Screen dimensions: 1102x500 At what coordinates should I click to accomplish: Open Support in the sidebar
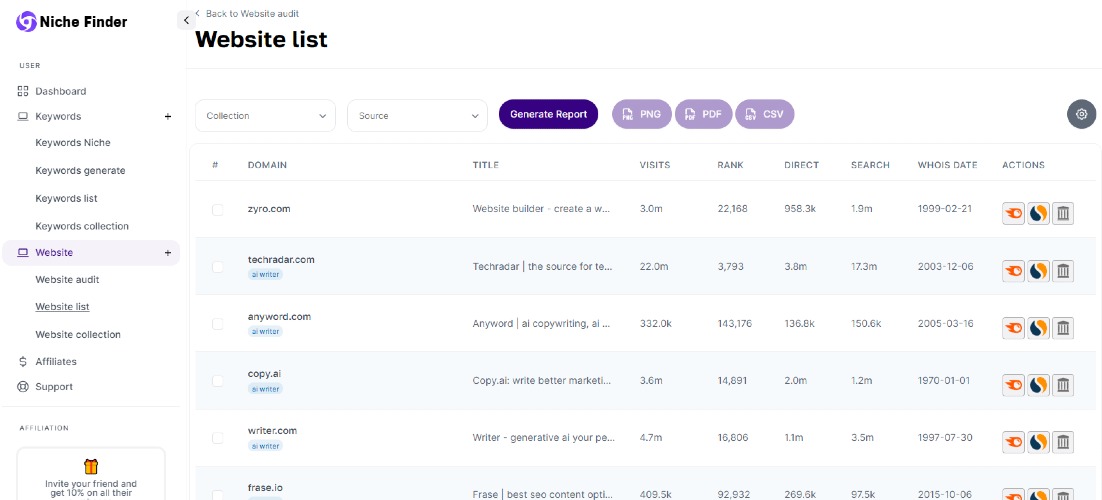point(54,387)
